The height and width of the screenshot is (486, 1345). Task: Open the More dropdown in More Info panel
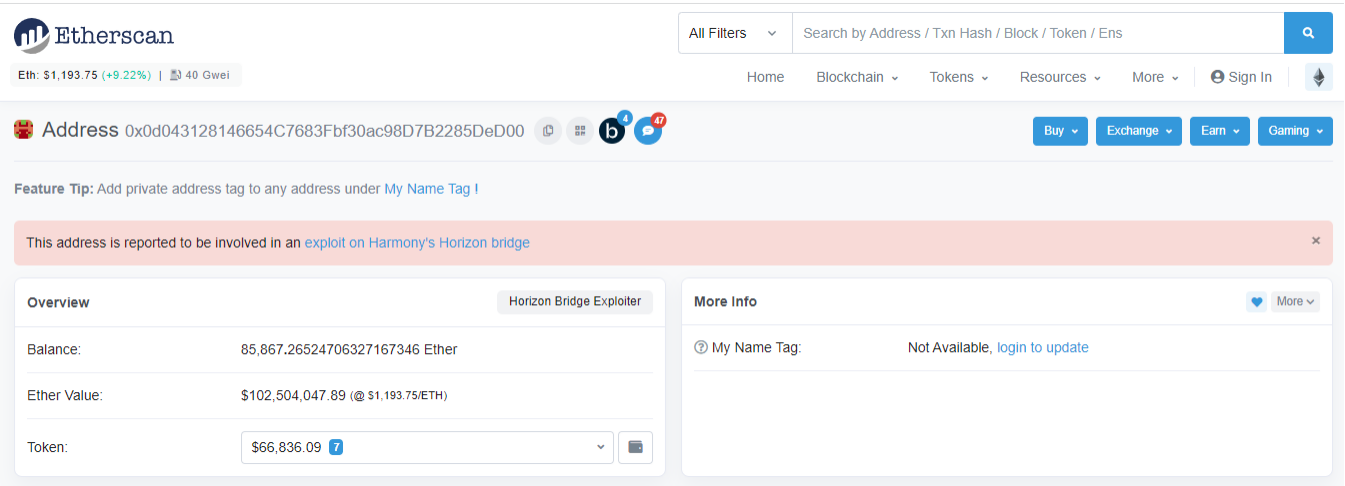[x=1295, y=301]
